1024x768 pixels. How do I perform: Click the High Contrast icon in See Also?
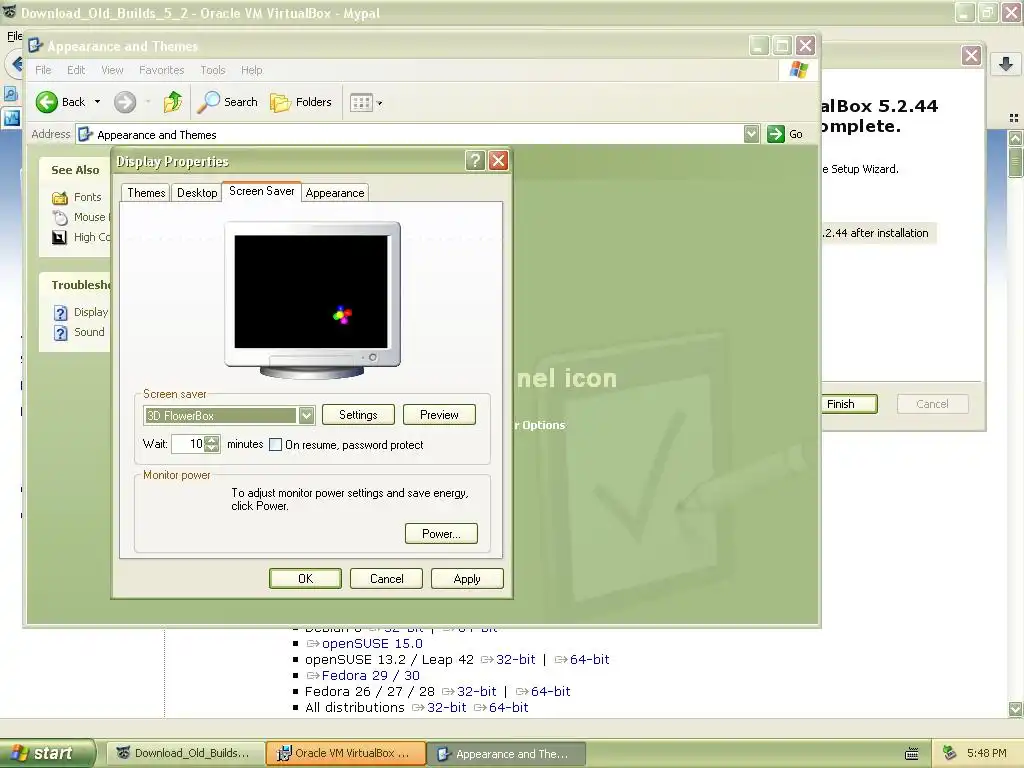[59, 237]
